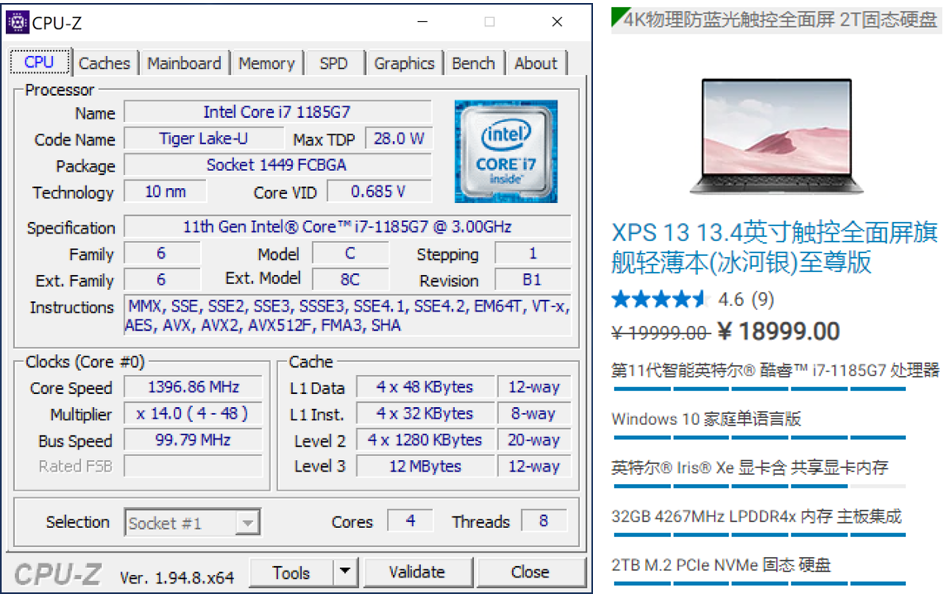
Task: Click the Threads count value 8
Action: pos(544,521)
